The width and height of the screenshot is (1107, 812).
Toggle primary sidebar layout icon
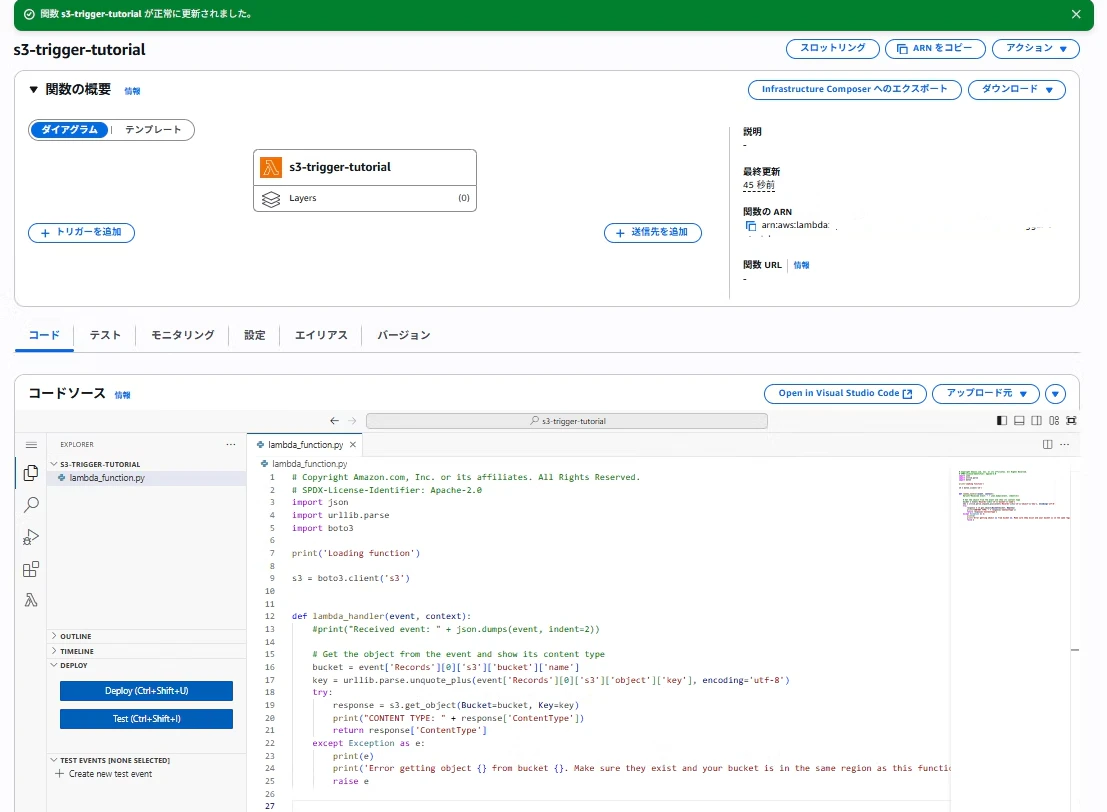click(1002, 421)
